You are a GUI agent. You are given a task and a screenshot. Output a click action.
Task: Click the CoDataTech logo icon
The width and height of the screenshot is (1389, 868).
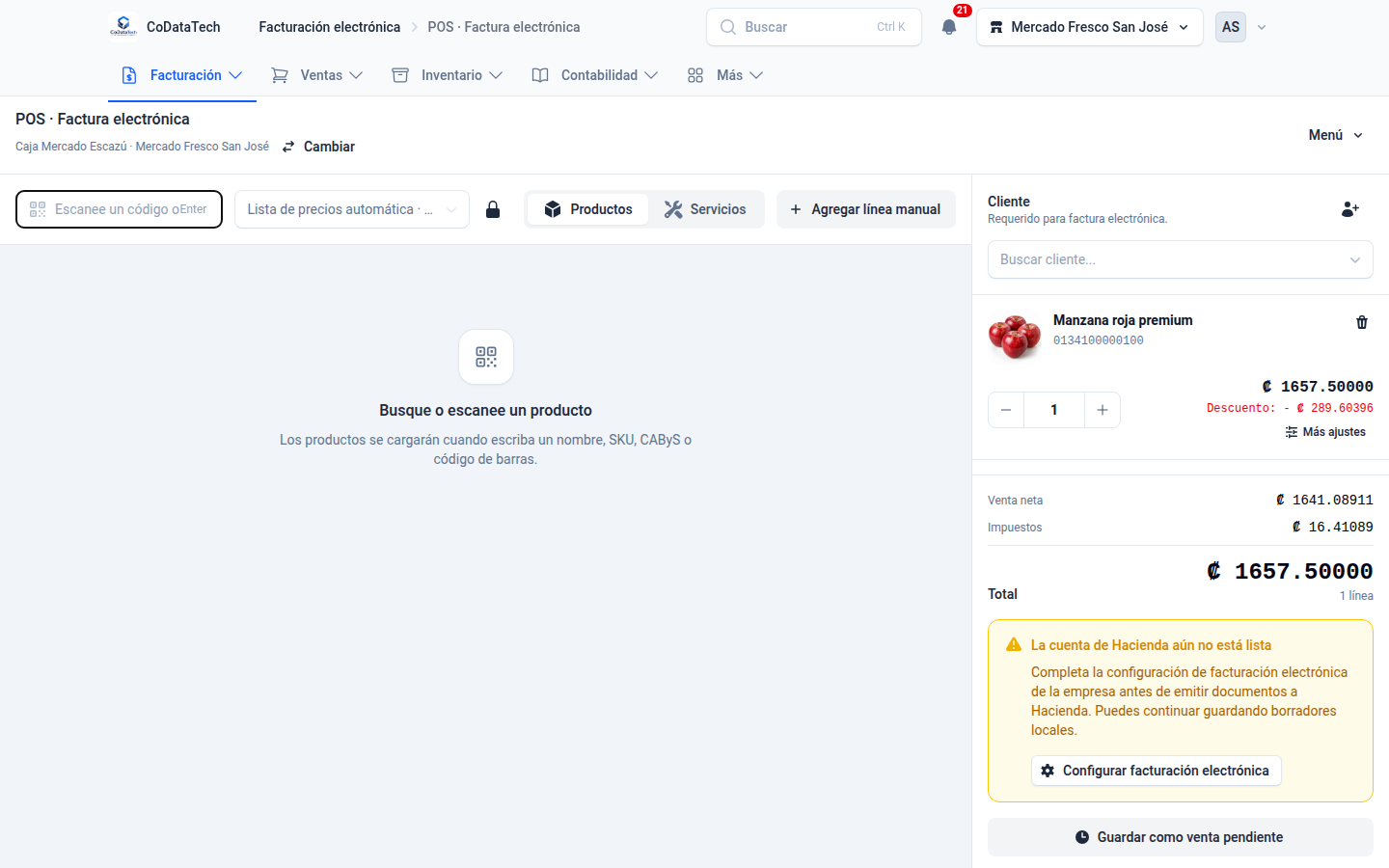(x=123, y=27)
